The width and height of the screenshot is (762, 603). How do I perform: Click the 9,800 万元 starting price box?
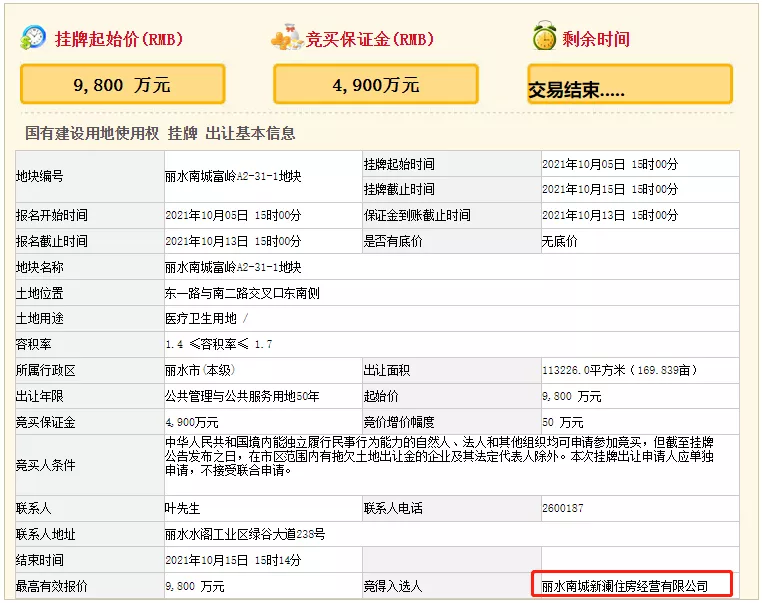(122, 84)
